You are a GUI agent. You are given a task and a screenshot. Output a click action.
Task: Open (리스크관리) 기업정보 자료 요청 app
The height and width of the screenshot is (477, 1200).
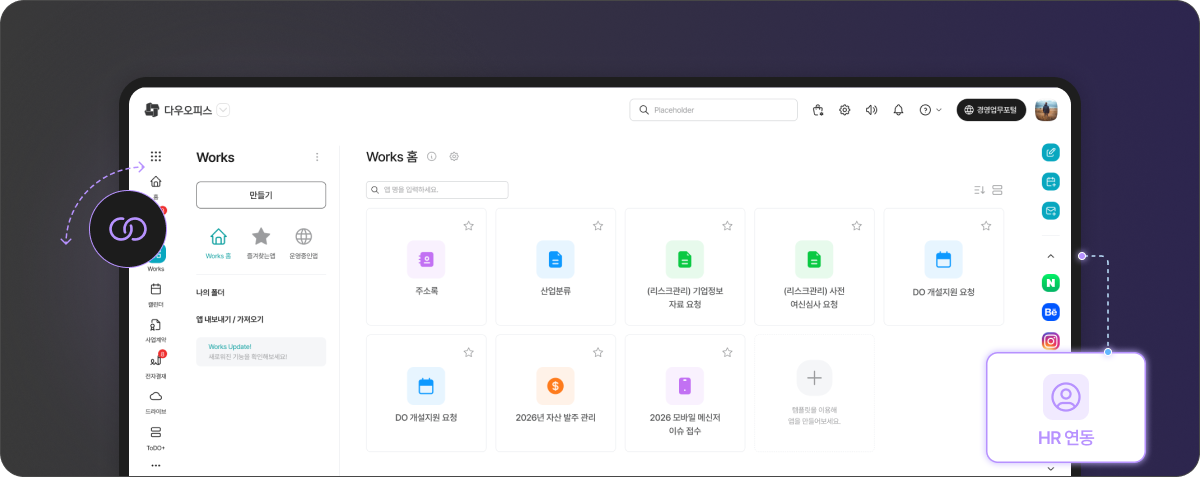[x=685, y=267]
